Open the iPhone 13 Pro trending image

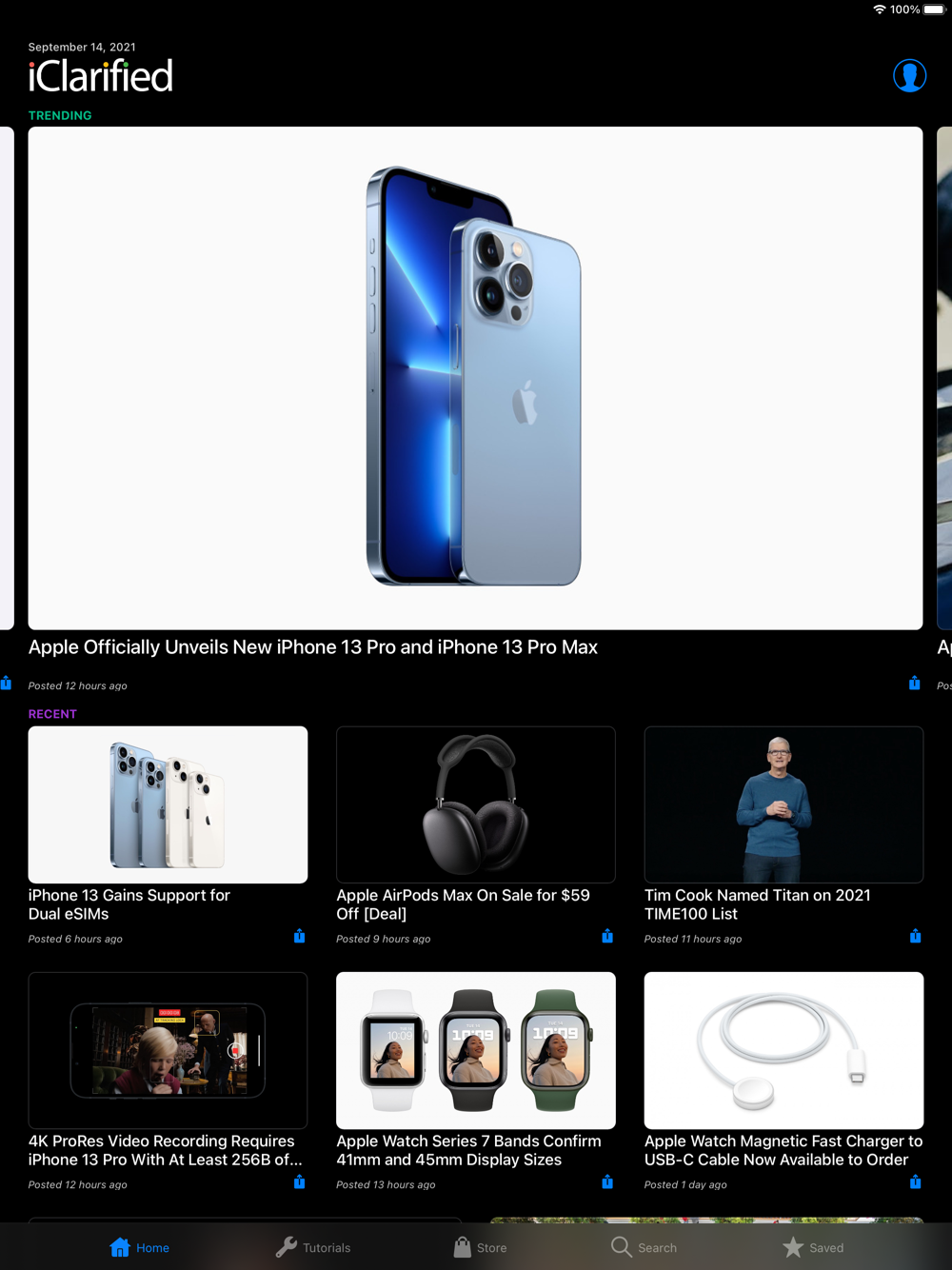pyautogui.click(x=475, y=378)
